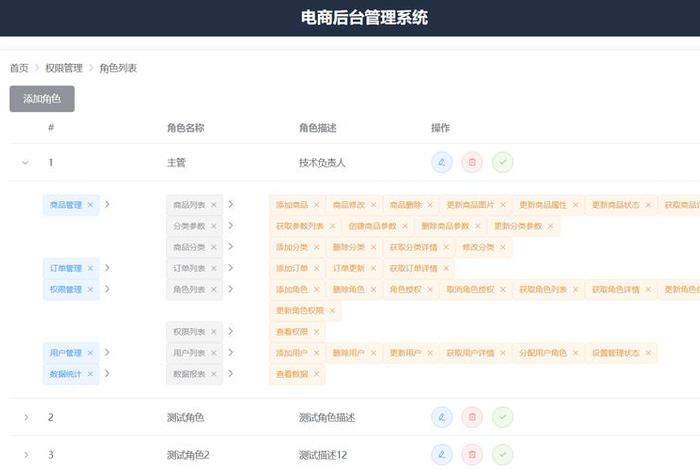
Task: Remove the gray 角色列表 tag
Action: point(213,290)
